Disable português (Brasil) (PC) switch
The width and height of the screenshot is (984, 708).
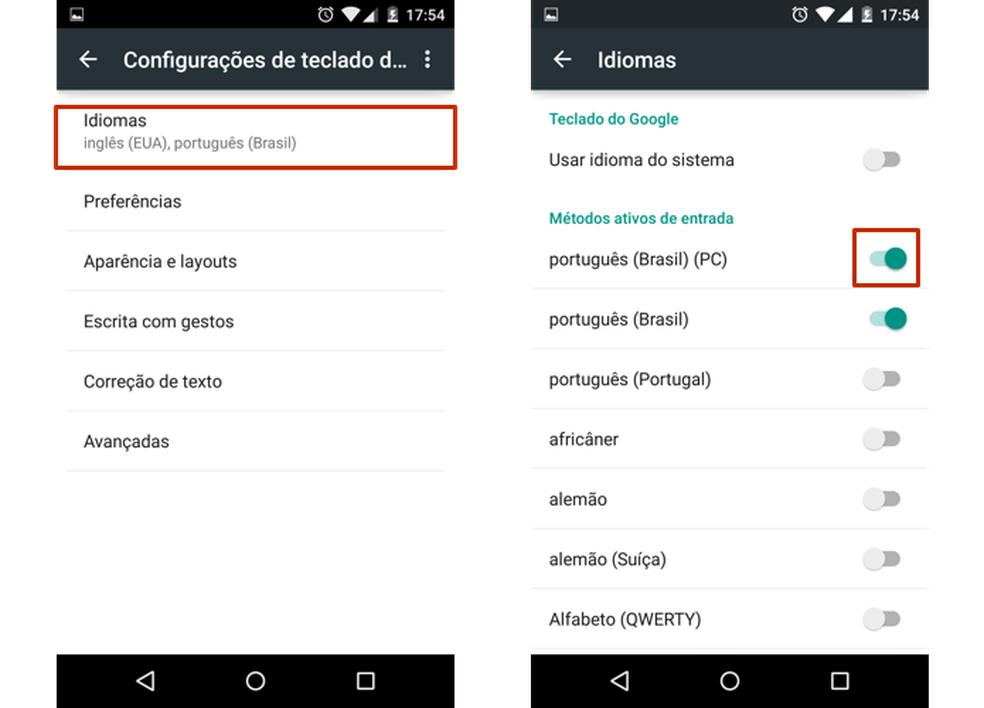point(887,259)
